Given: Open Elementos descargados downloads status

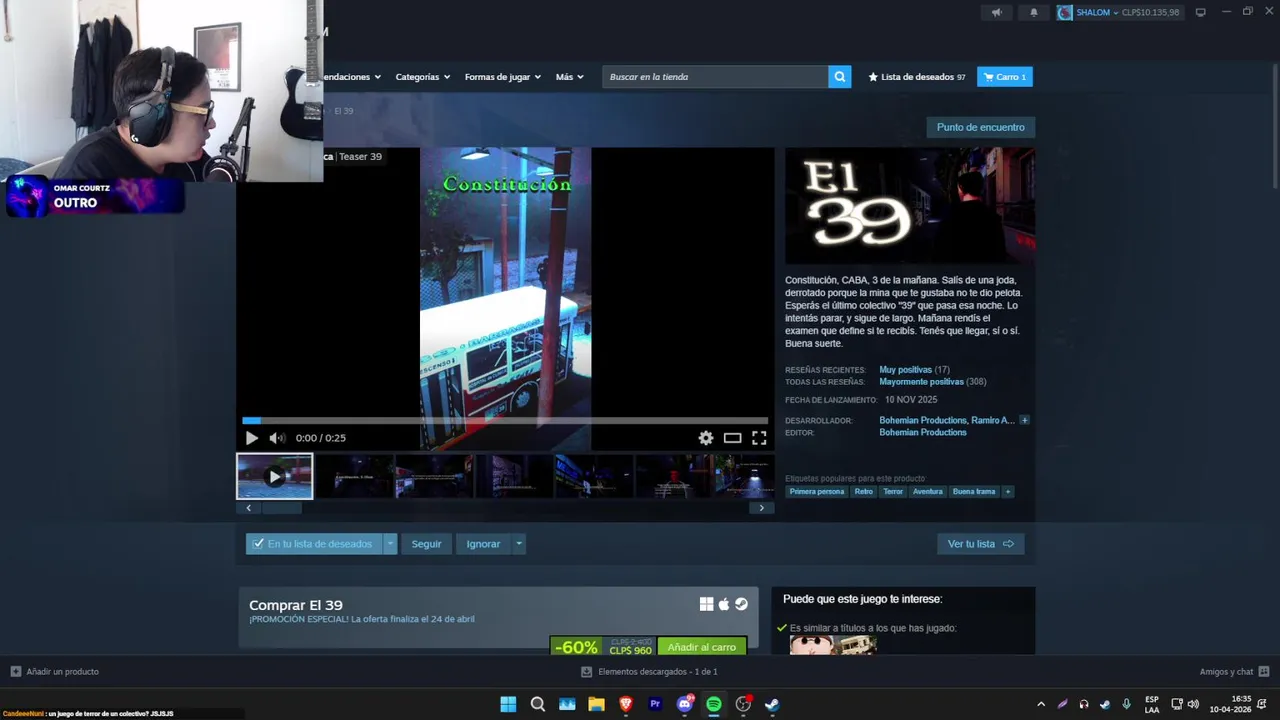Looking at the screenshot, I should 650,672.
